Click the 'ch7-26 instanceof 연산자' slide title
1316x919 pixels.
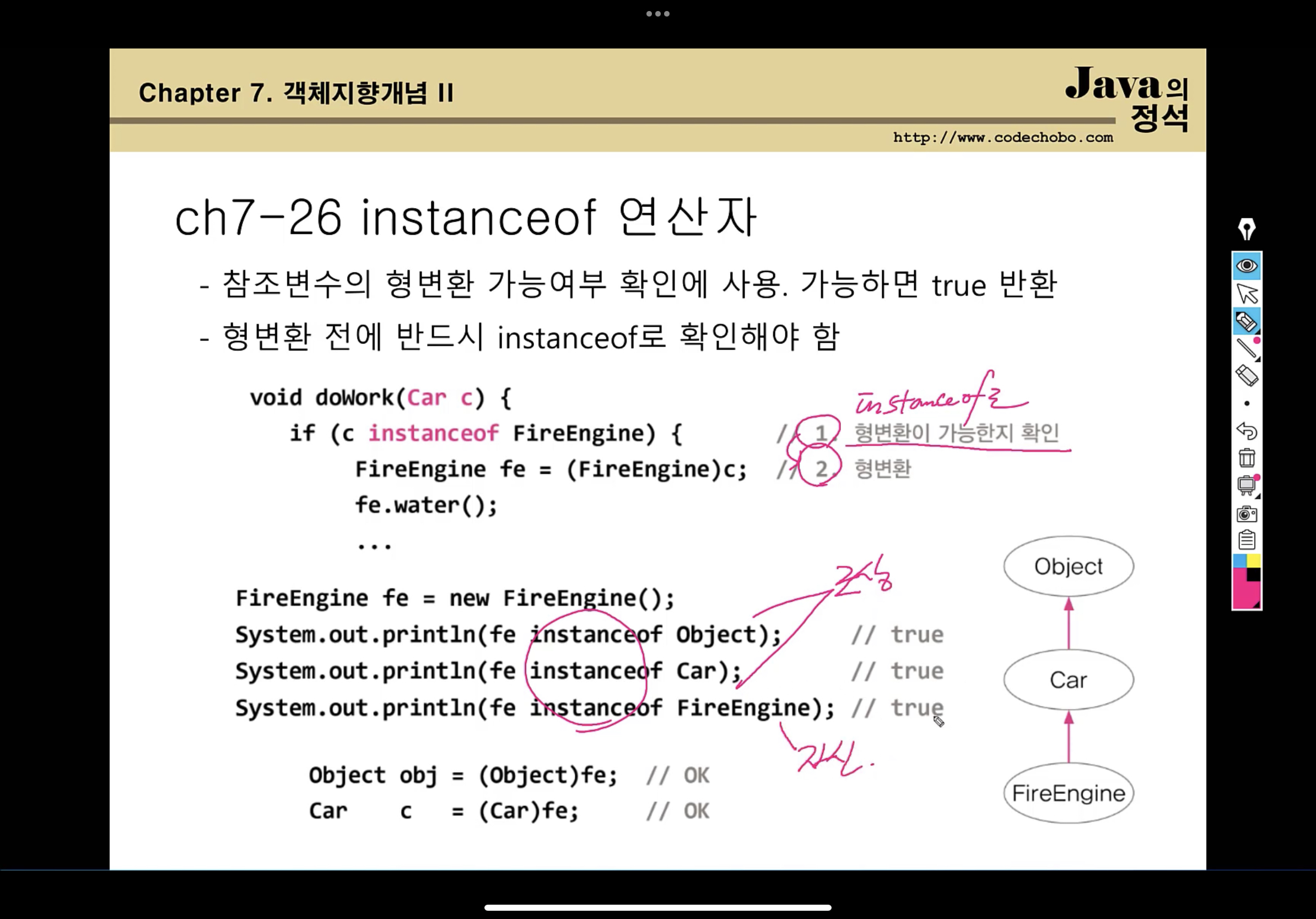(x=466, y=217)
